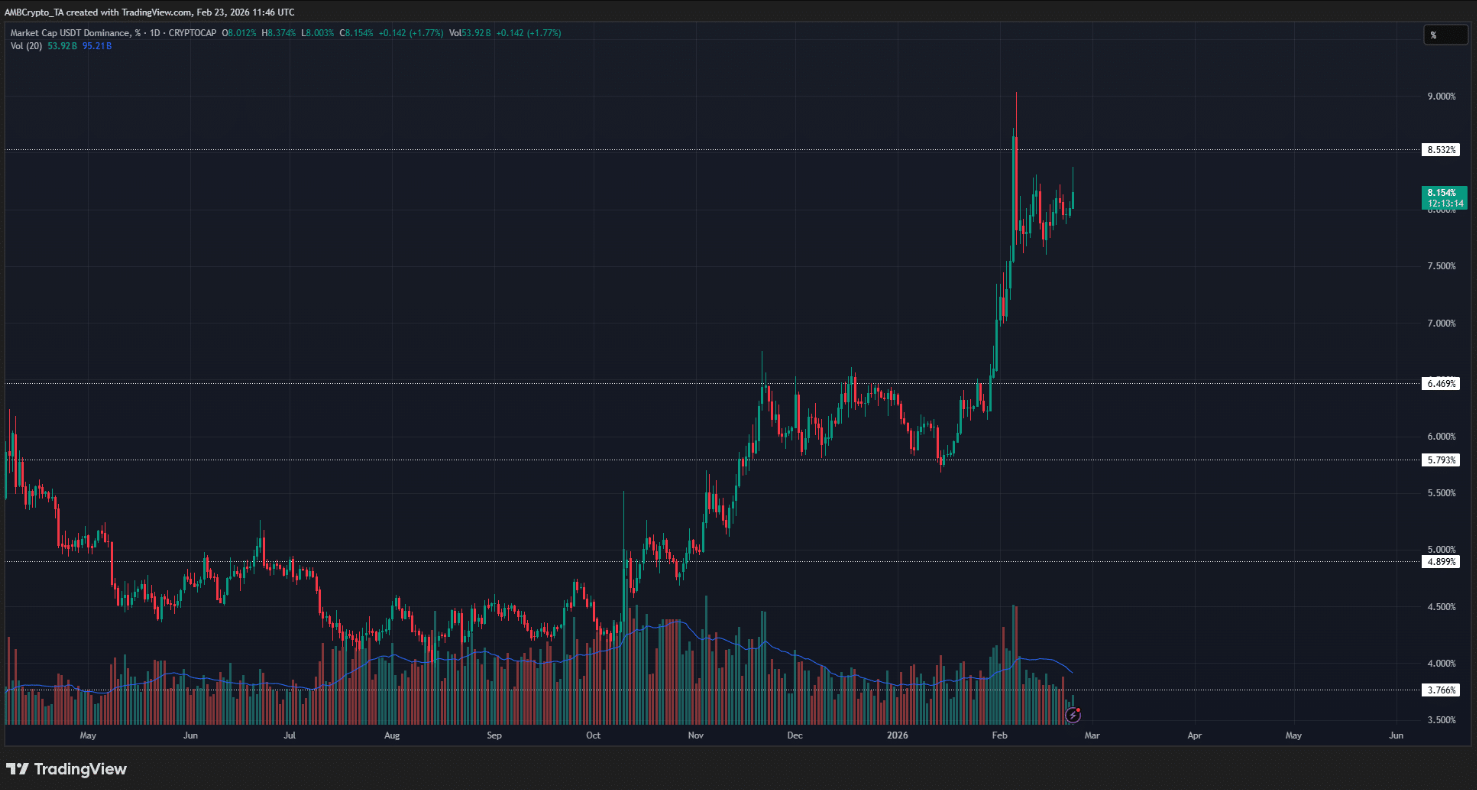Select the 2026 label on the time axis

[x=896, y=735]
